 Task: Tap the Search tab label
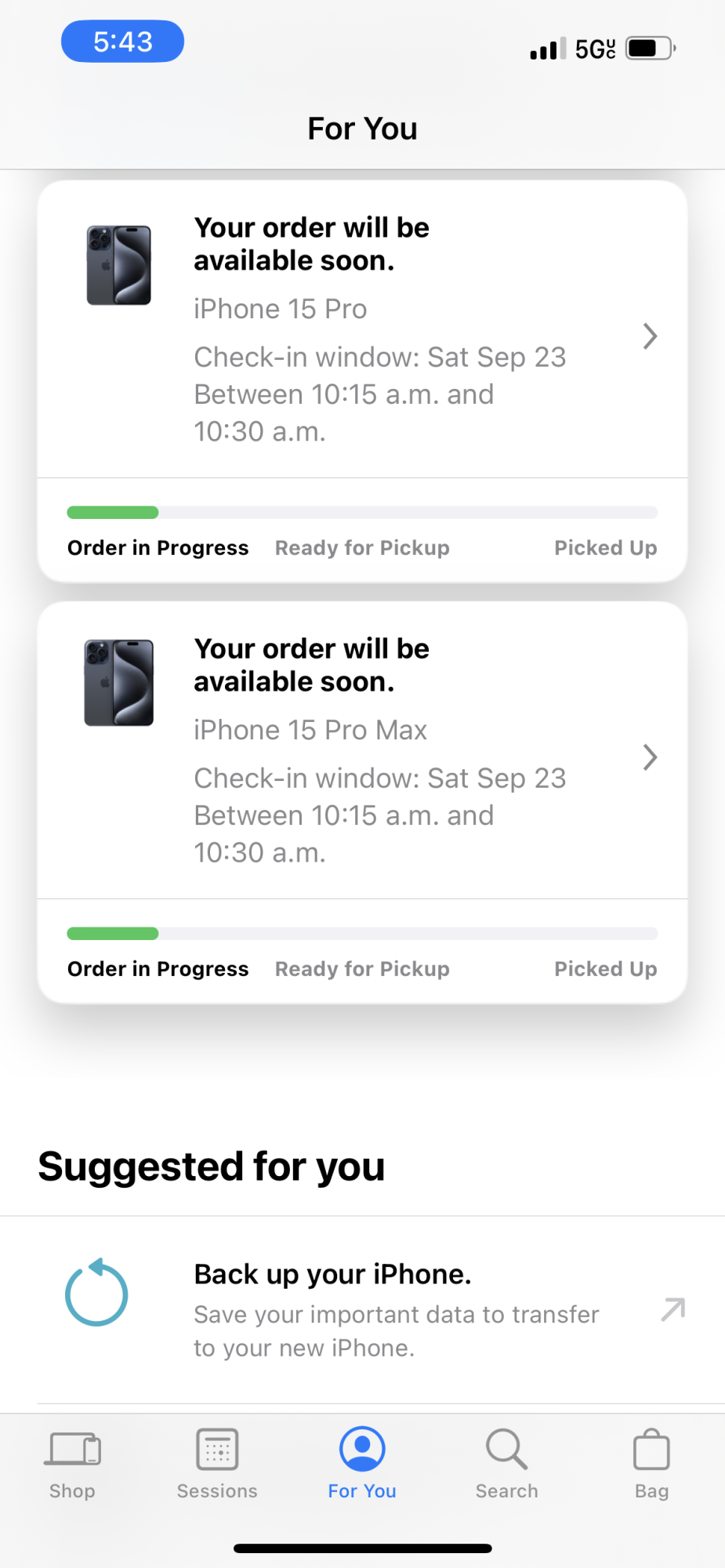pyautogui.click(x=506, y=1491)
